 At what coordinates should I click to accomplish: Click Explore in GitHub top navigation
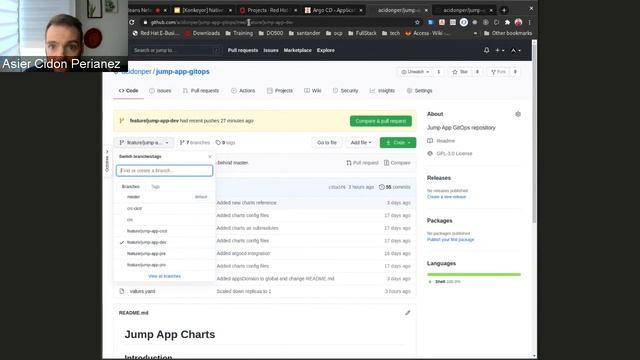coord(326,50)
